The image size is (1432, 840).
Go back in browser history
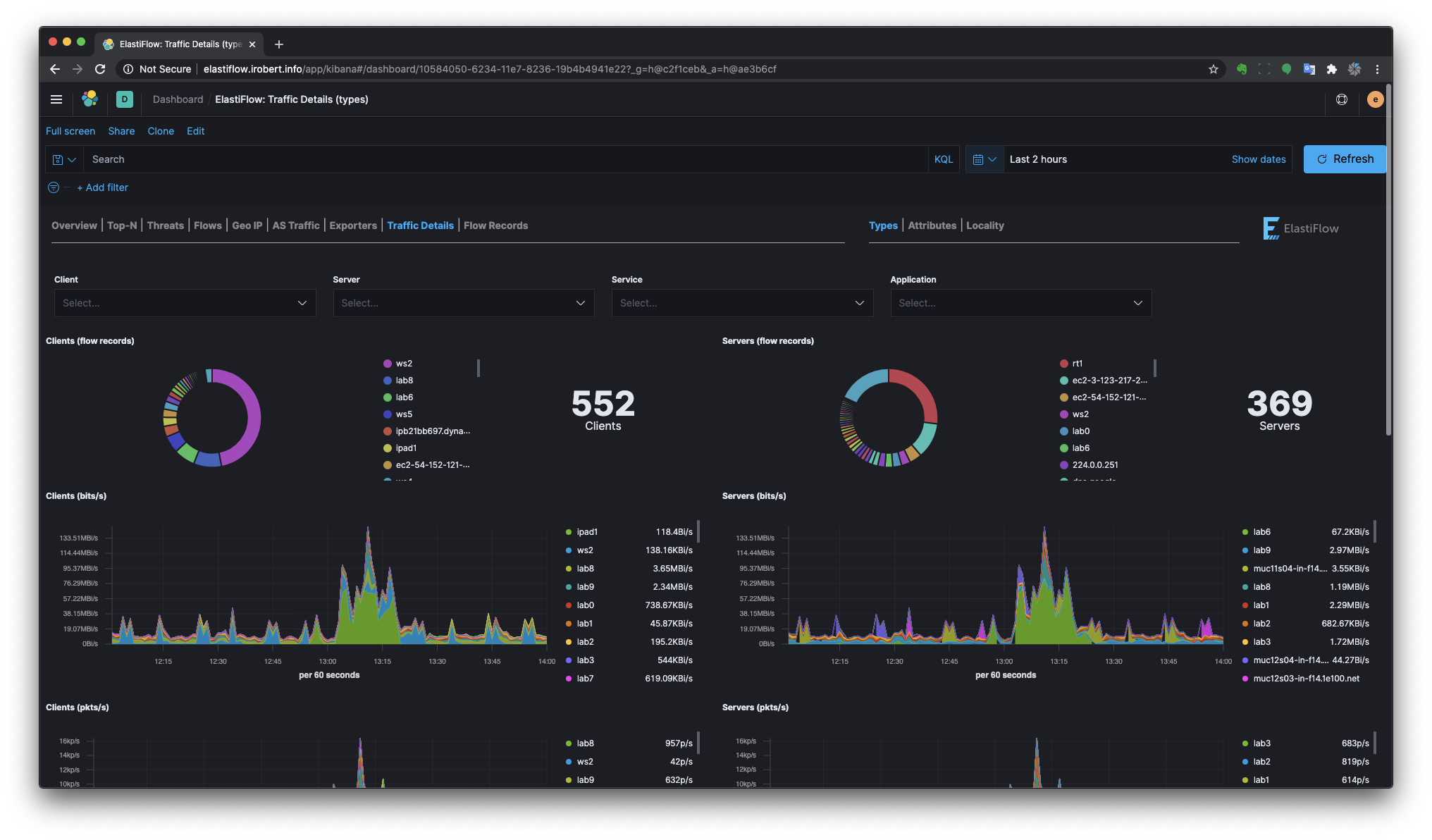coord(55,69)
